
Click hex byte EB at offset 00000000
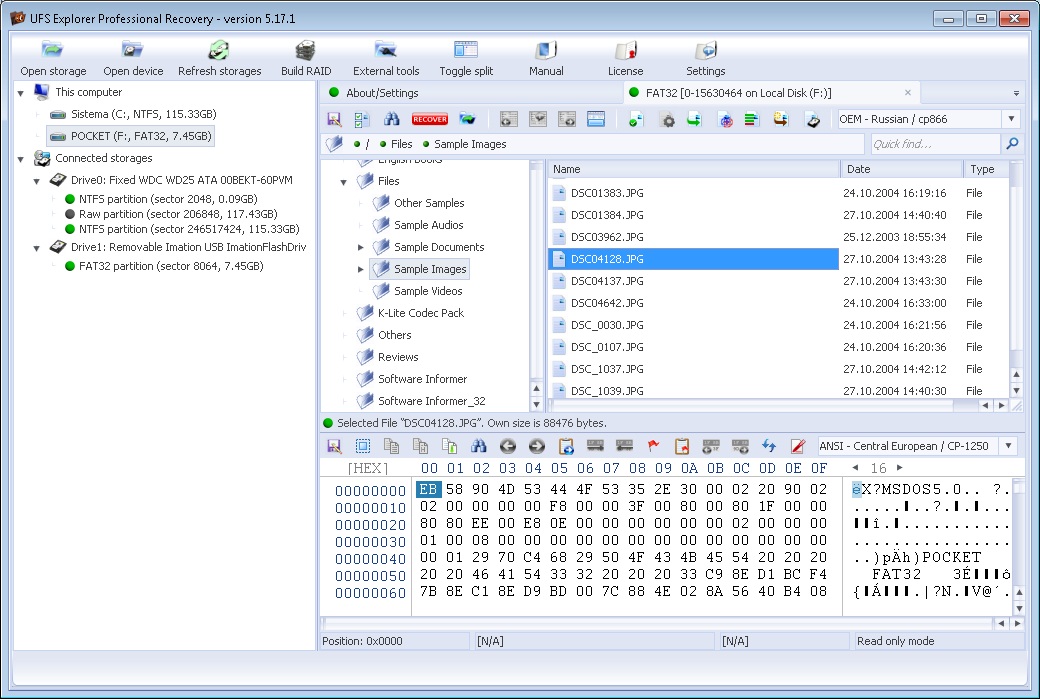(x=428, y=489)
